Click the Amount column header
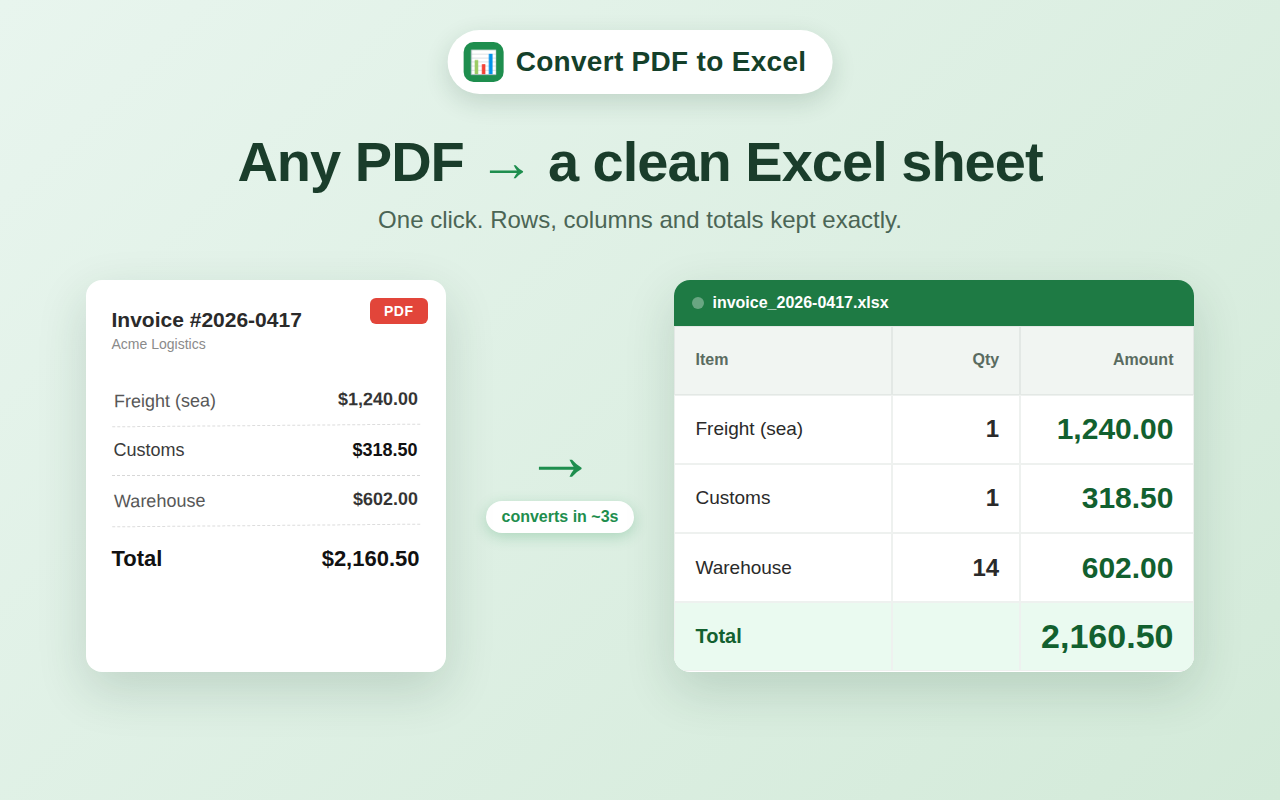 pyautogui.click(x=1107, y=360)
